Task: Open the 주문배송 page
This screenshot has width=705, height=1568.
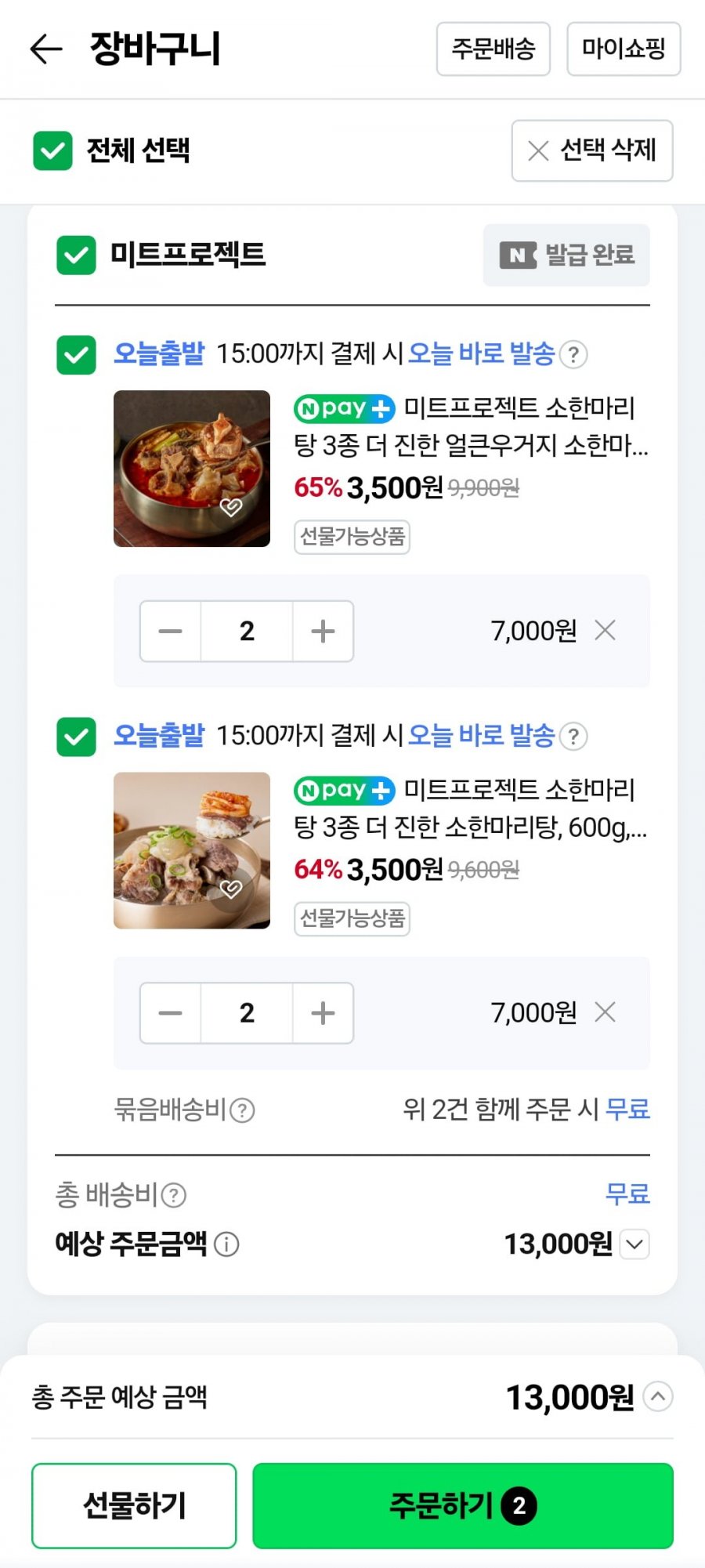Action: pos(493,49)
